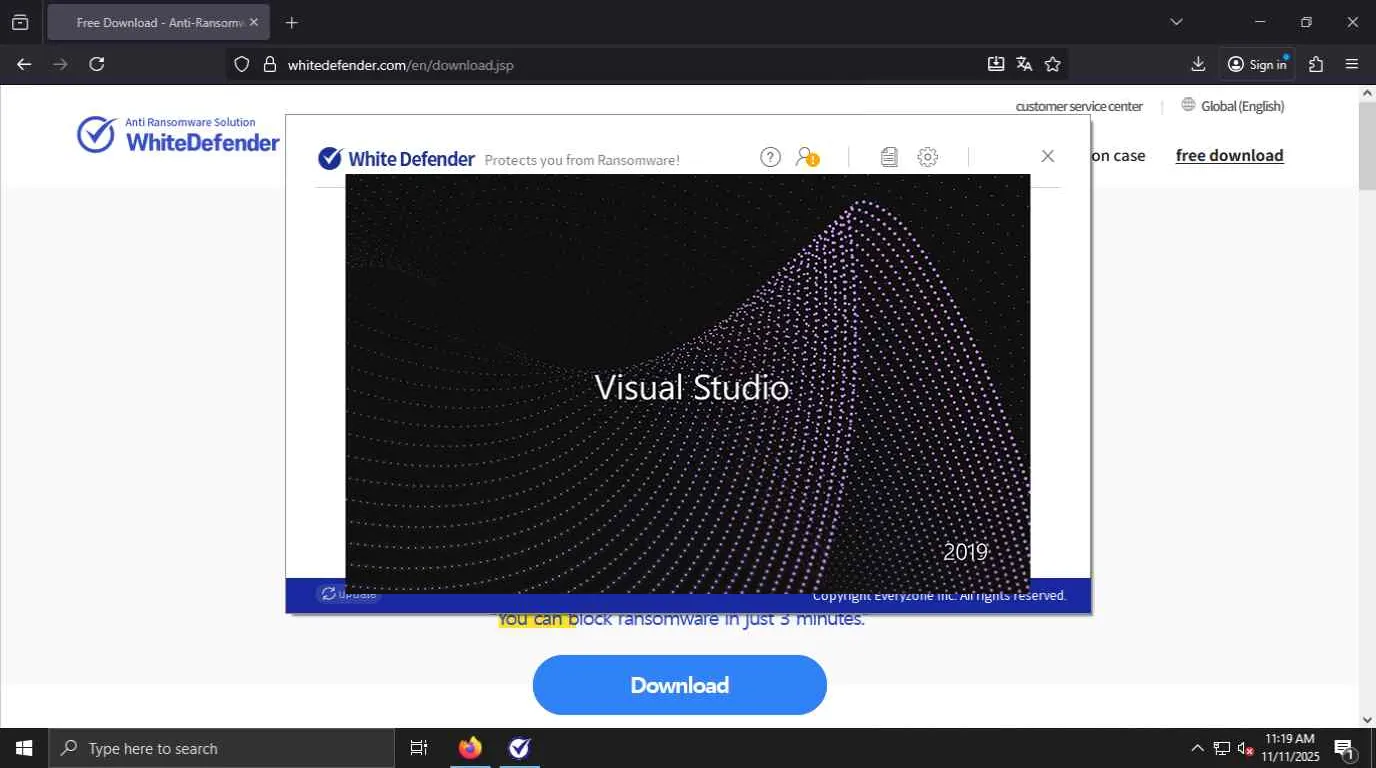Go back to the previous page
The width and height of the screenshot is (1376, 768).
[24, 64]
